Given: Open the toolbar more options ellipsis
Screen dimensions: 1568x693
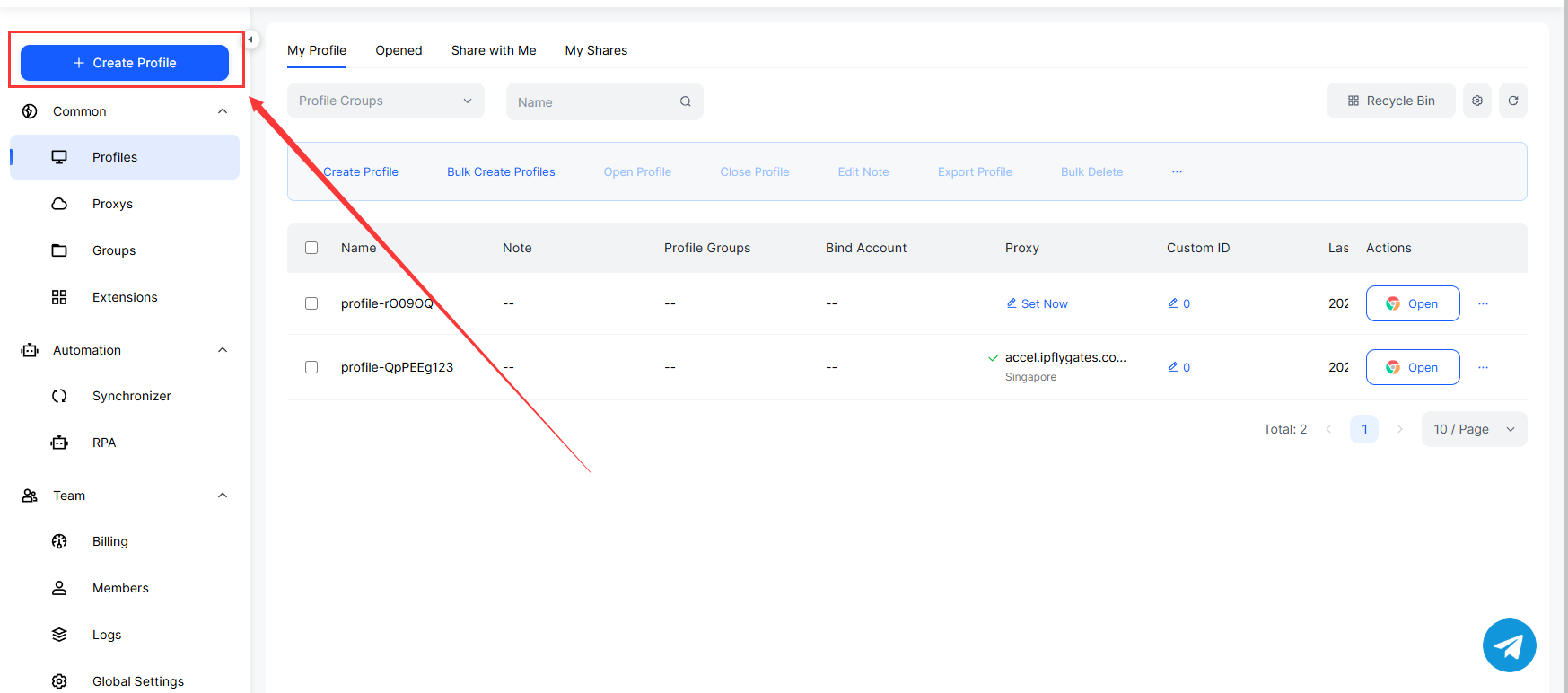Looking at the screenshot, I should coord(1177,171).
